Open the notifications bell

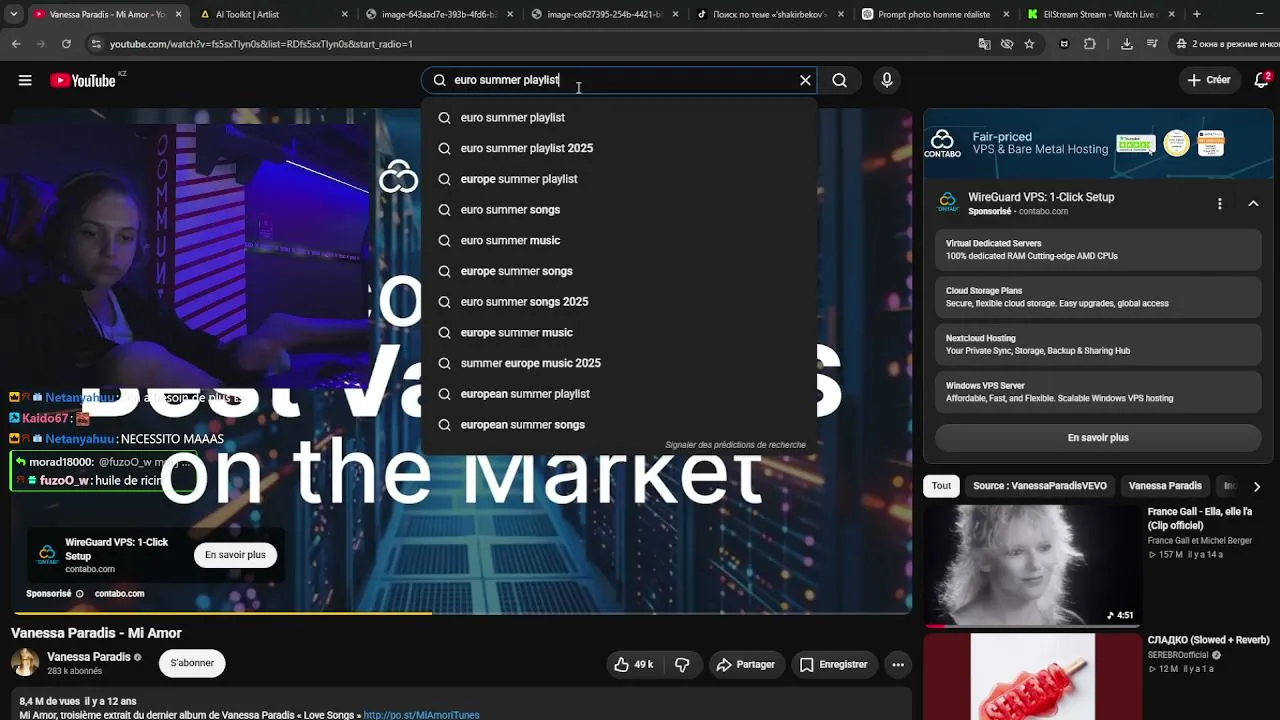click(x=1261, y=80)
